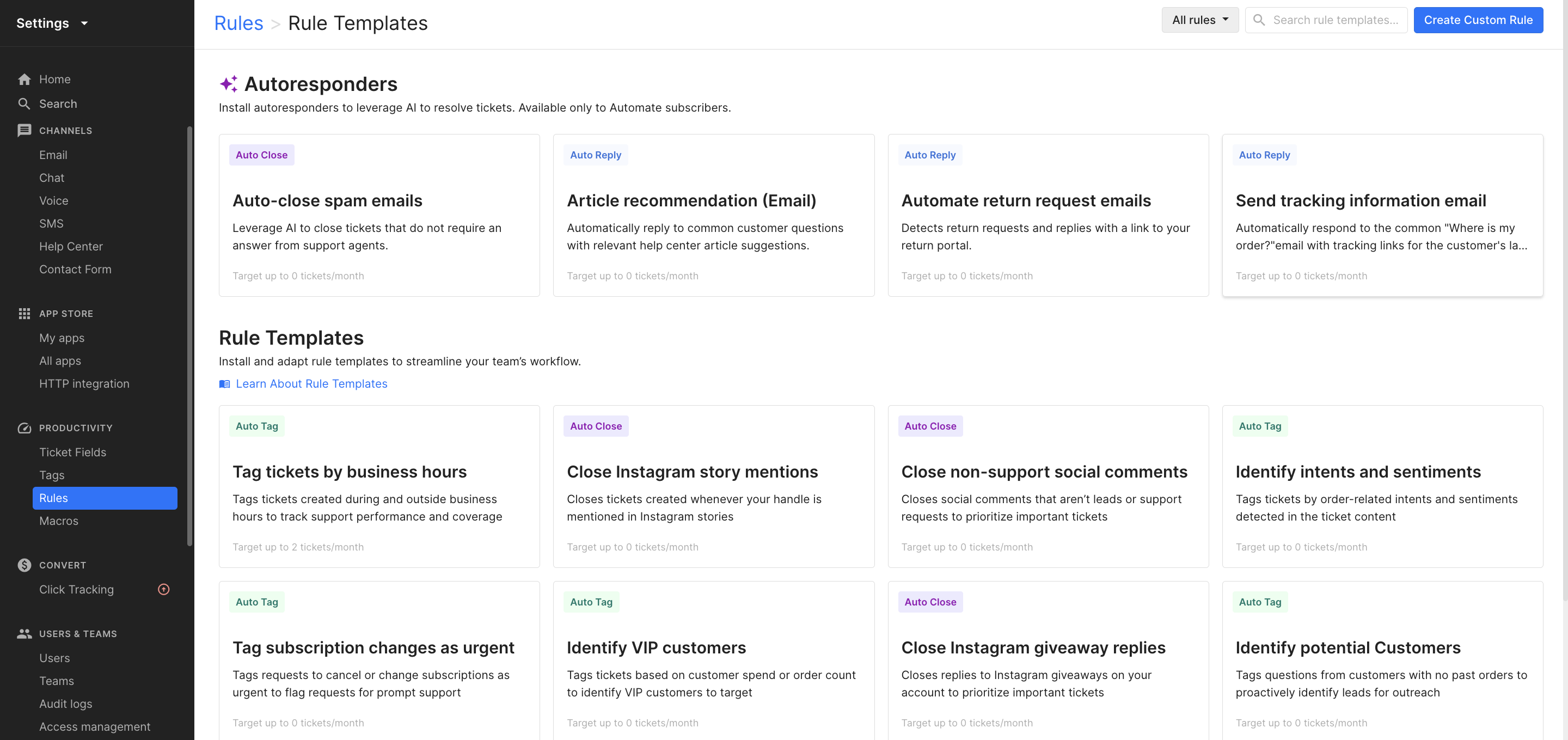
Task: Click Auto Reply tag on Article recommendation card
Action: (x=595, y=155)
